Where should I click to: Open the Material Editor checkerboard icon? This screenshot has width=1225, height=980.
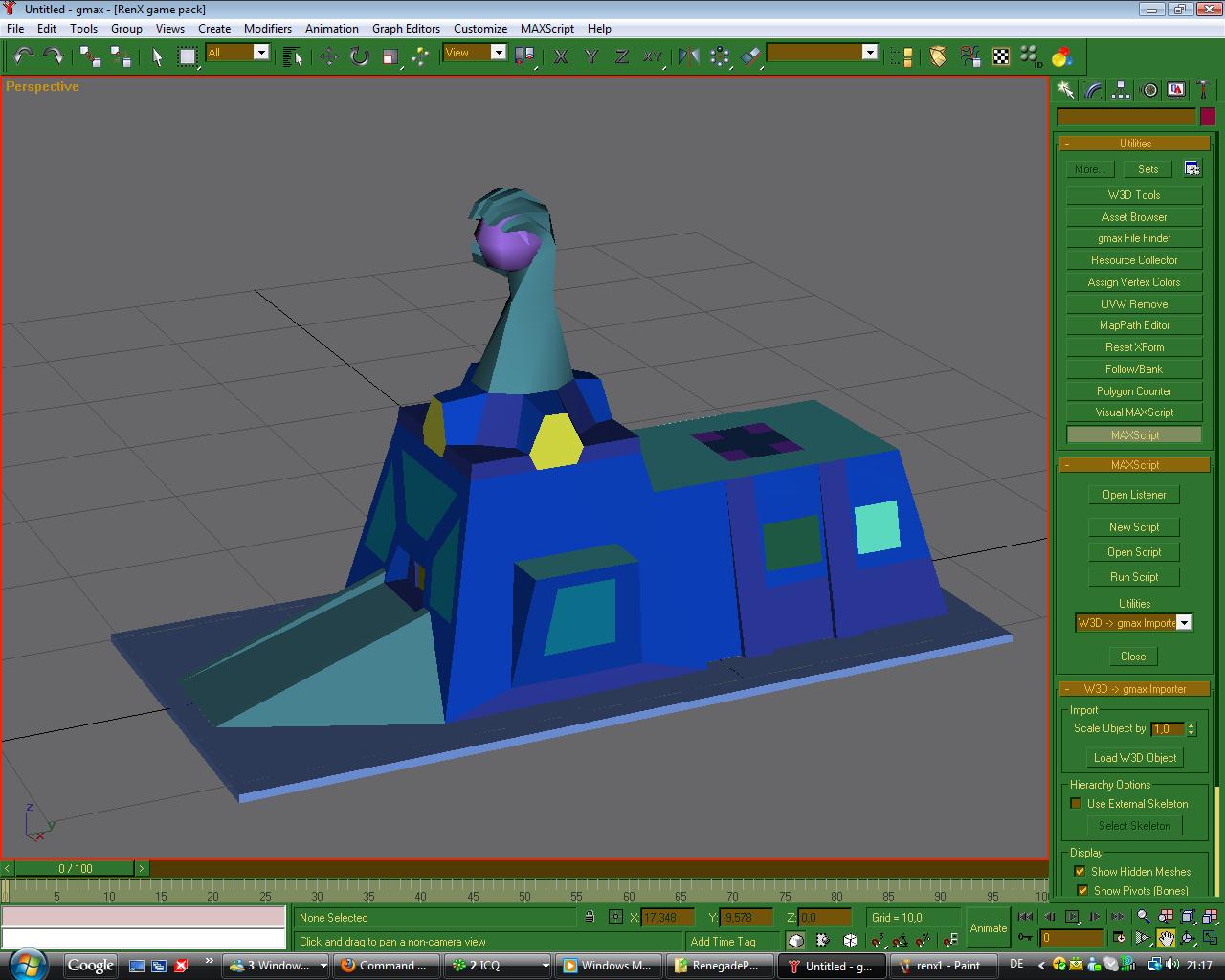[1000, 56]
